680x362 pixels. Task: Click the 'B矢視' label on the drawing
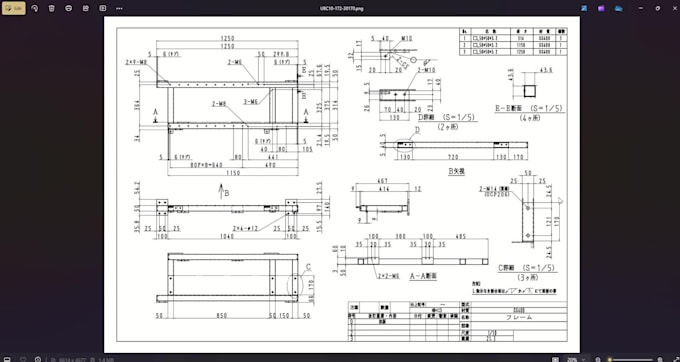[457, 172]
